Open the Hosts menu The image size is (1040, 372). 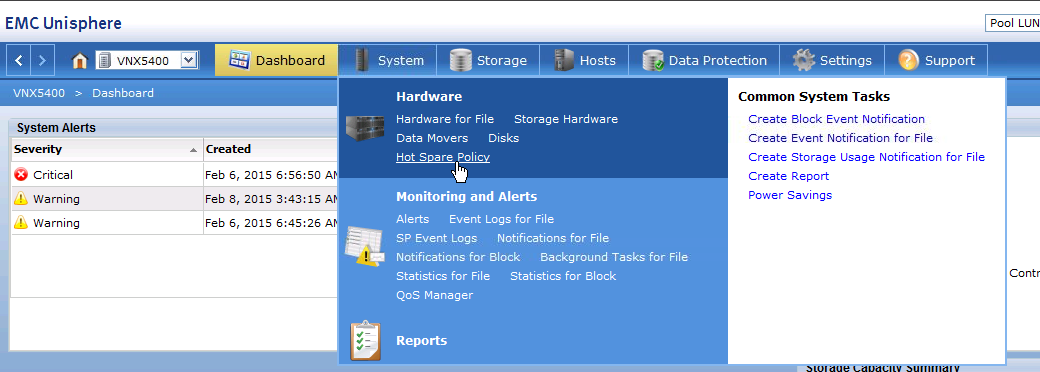pos(584,60)
